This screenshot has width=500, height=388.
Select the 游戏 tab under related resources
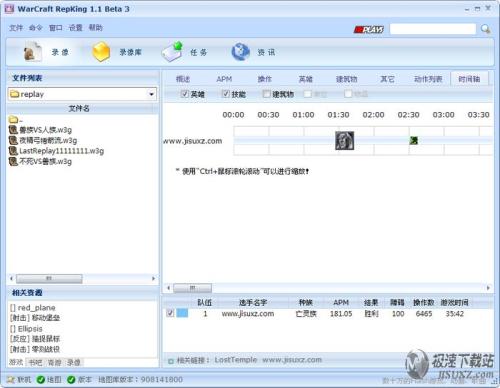[x=16, y=362]
